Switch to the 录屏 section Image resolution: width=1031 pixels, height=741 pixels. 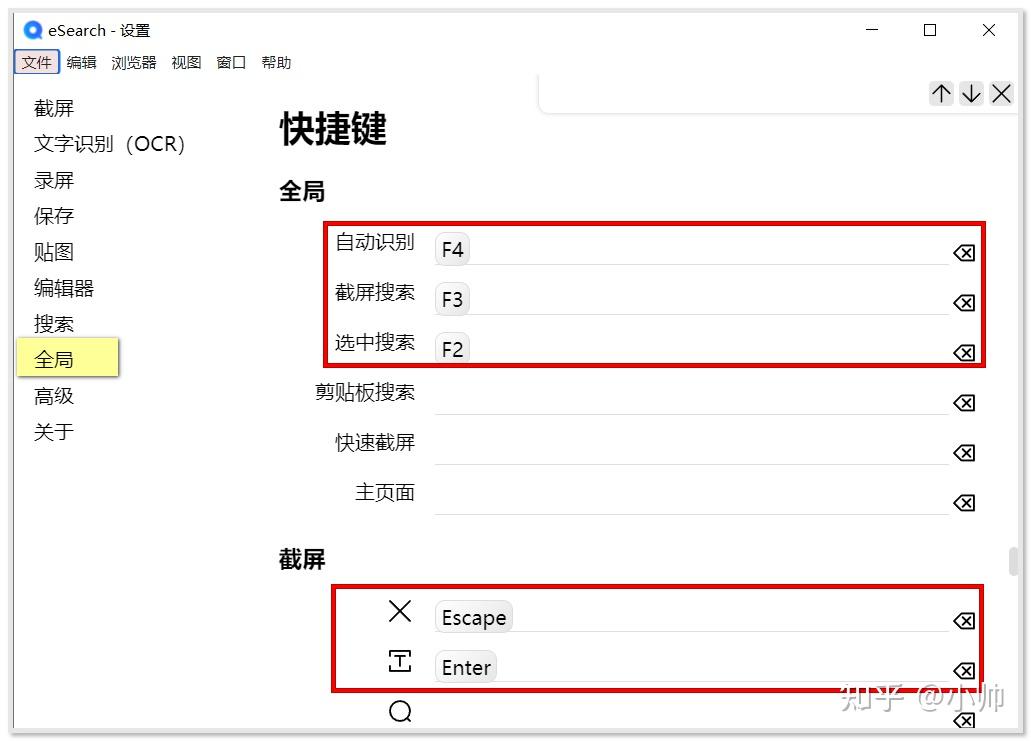54,180
